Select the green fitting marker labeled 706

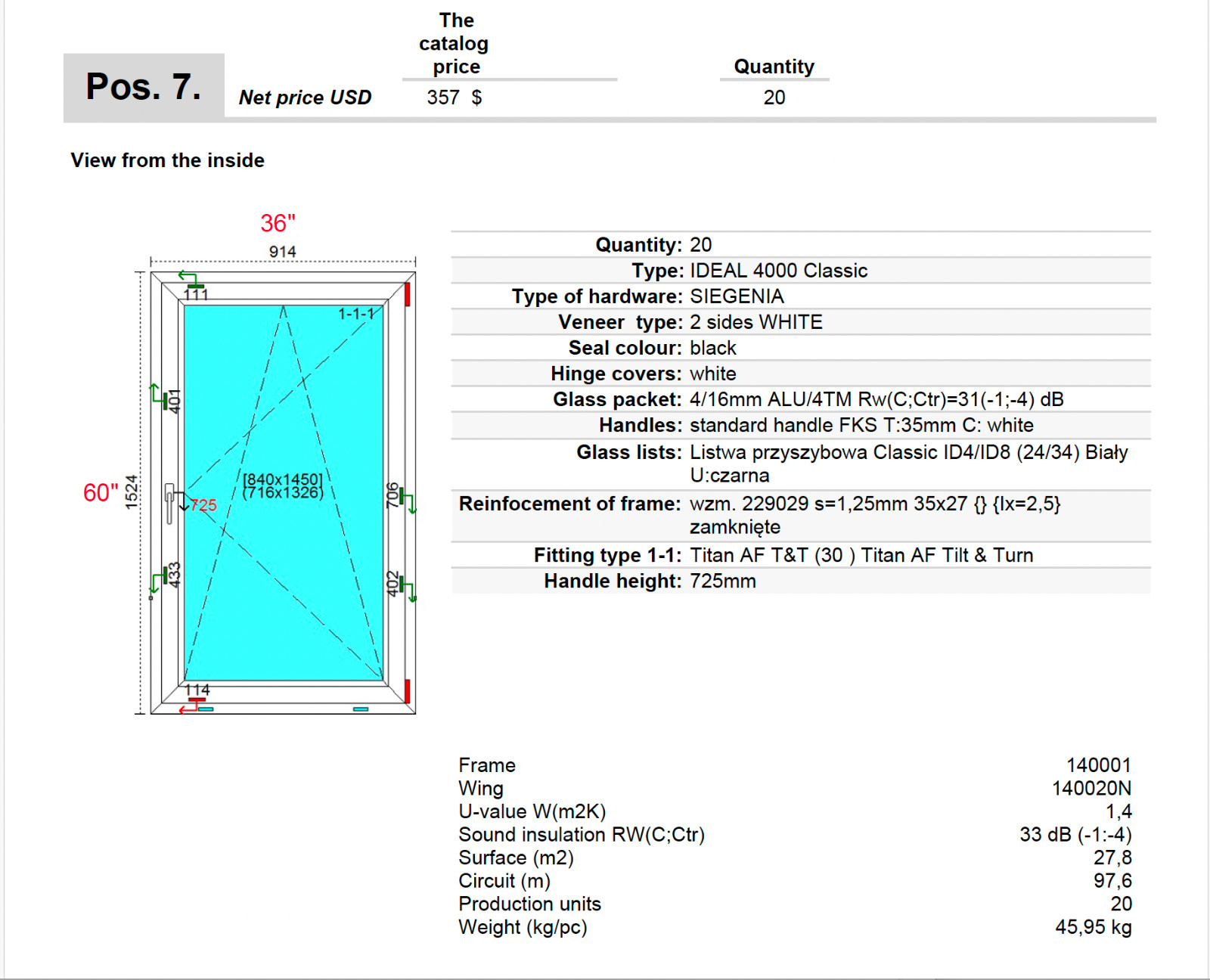[x=402, y=495]
